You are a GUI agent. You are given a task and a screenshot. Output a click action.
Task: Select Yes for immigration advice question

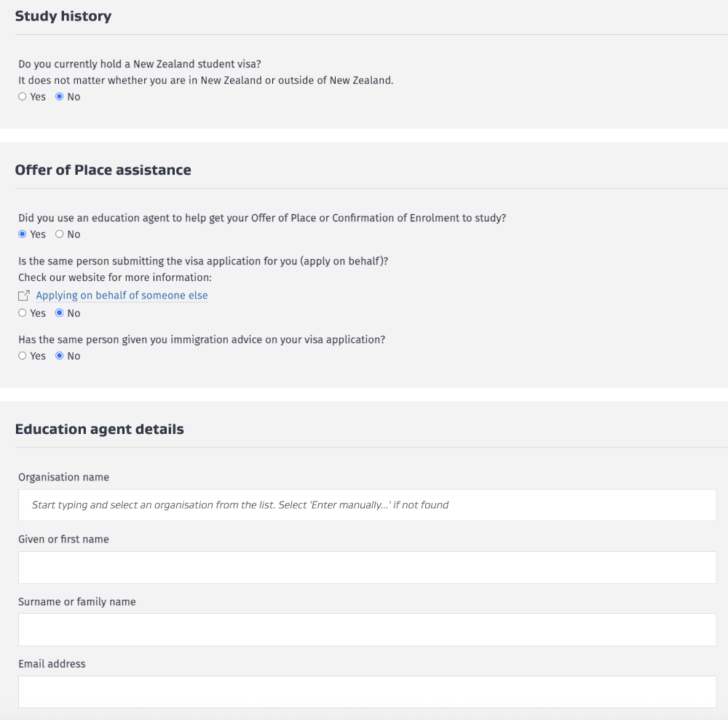pyautogui.click(x=24, y=356)
